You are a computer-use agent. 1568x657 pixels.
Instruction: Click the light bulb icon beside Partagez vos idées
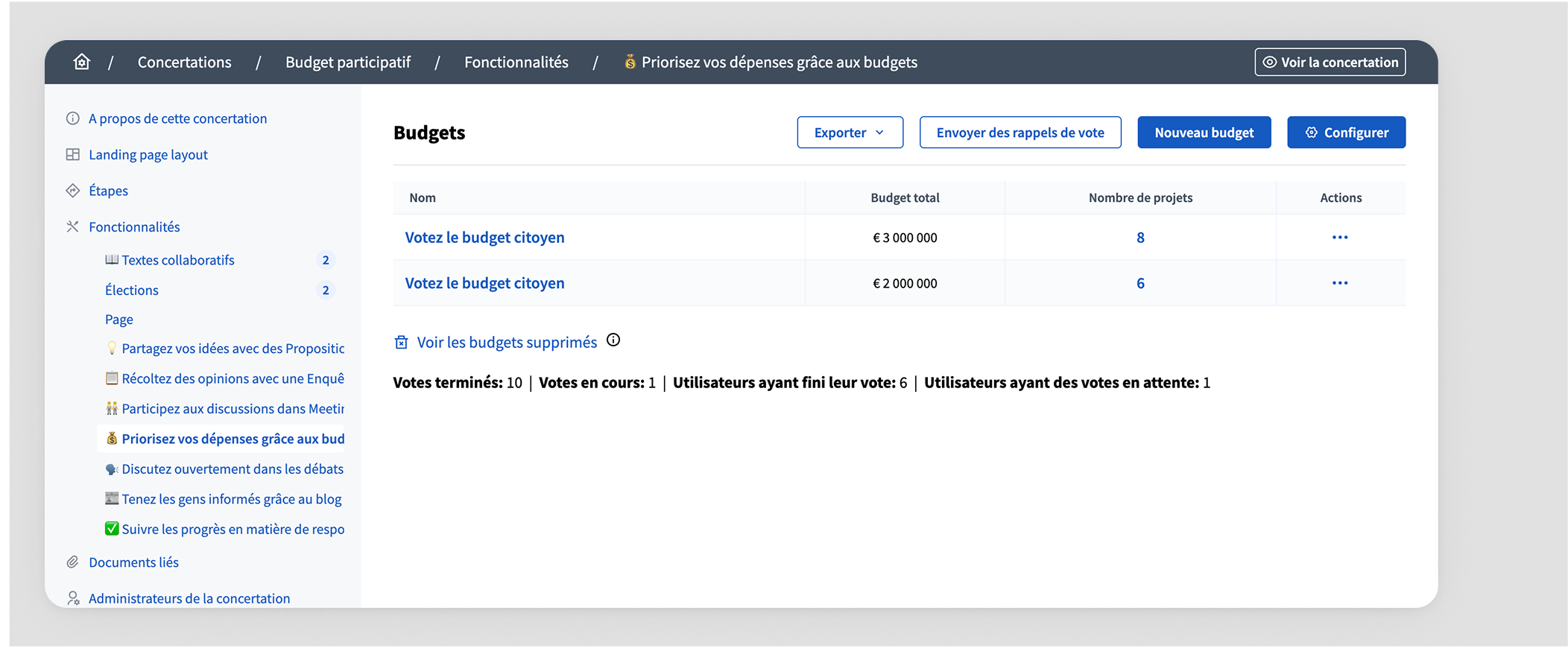point(112,349)
